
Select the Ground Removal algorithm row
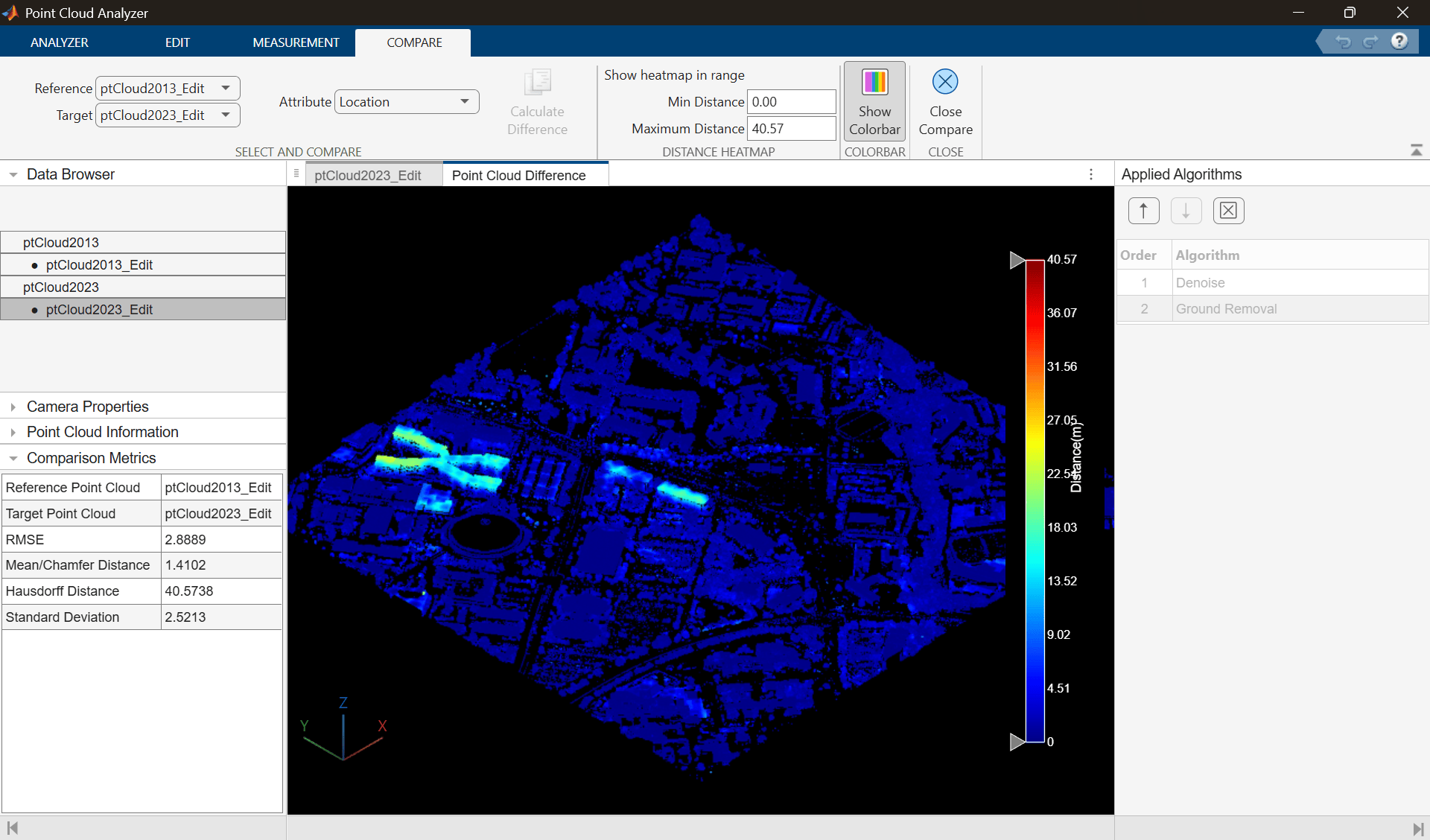(x=1272, y=309)
